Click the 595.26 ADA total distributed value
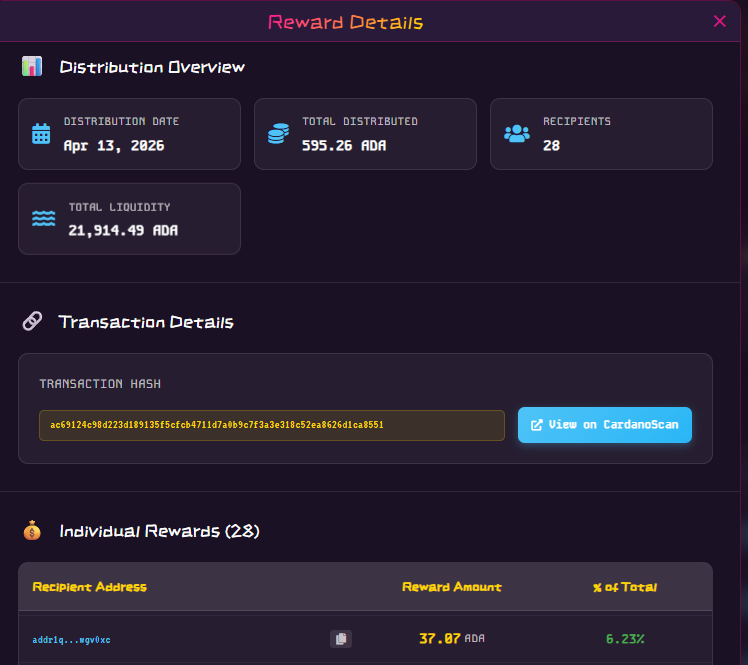748x665 pixels. click(344, 145)
